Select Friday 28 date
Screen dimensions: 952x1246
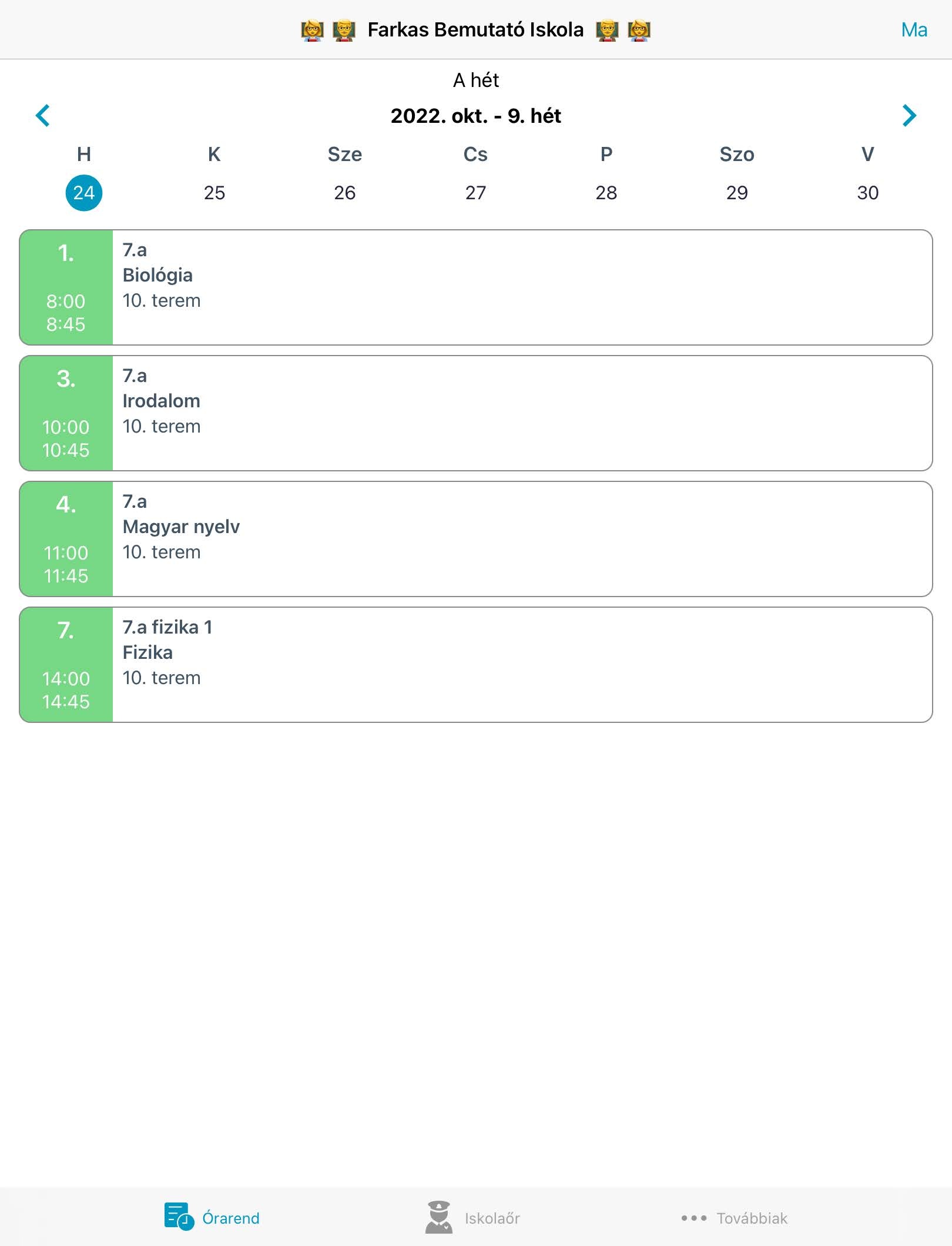click(606, 193)
